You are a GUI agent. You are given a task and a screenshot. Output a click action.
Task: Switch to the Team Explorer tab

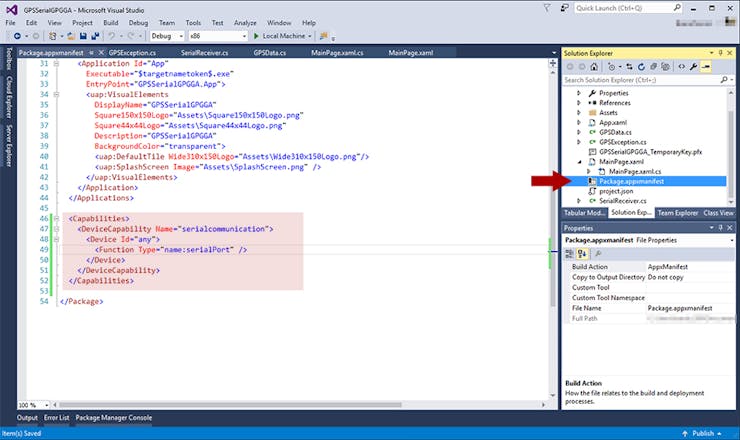click(678, 213)
